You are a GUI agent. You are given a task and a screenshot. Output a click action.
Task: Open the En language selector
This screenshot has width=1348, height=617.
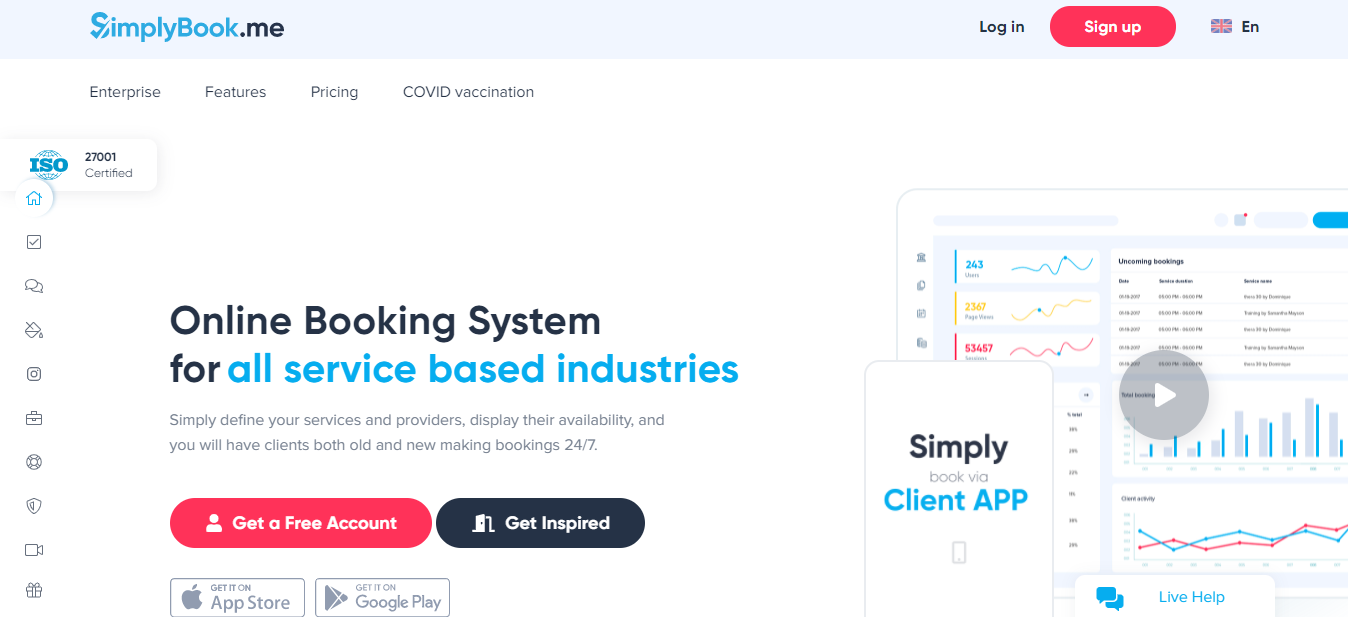1235,27
